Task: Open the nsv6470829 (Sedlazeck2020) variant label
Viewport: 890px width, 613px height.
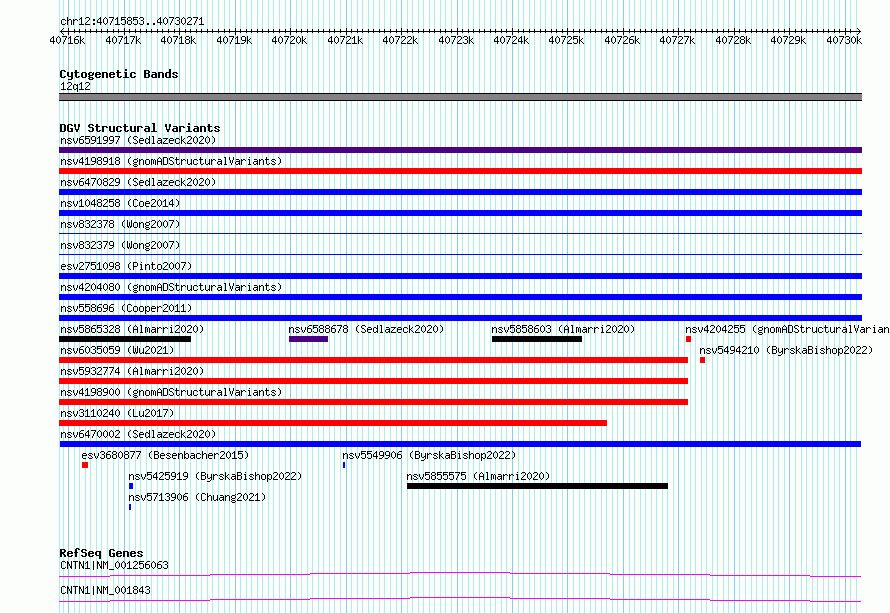Action: (x=138, y=182)
